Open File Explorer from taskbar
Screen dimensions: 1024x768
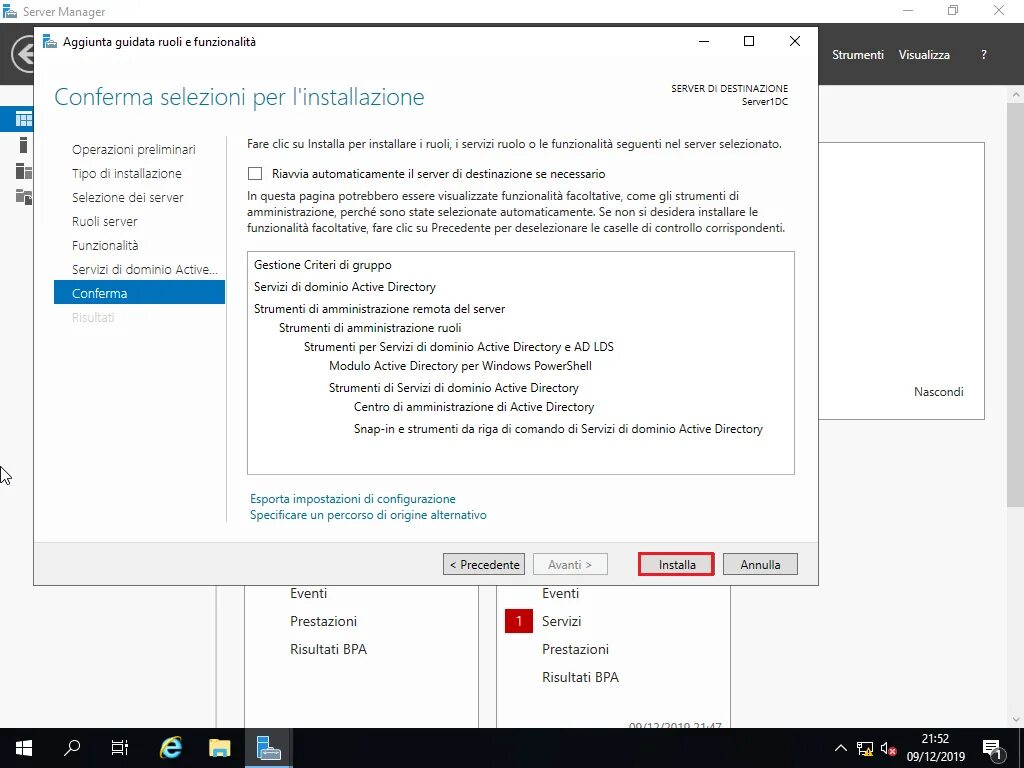[x=219, y=748]
